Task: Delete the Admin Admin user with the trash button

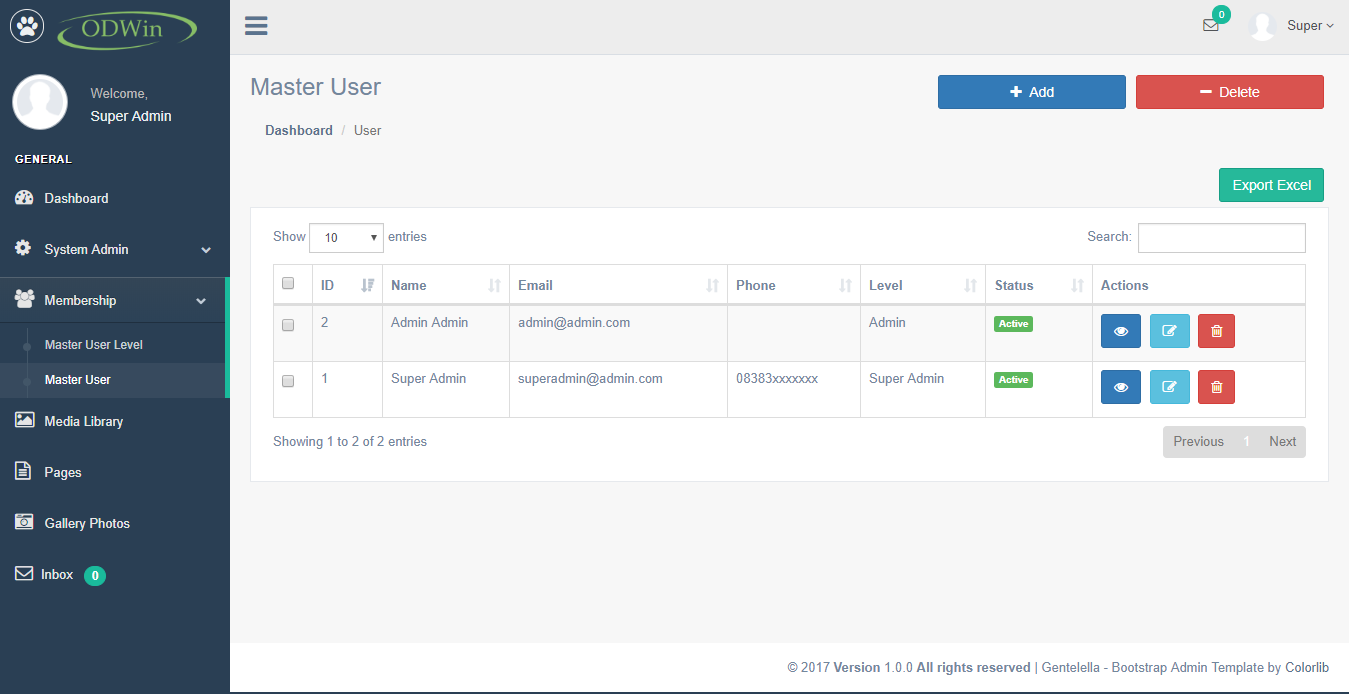Action: [x=1216, y=331]
